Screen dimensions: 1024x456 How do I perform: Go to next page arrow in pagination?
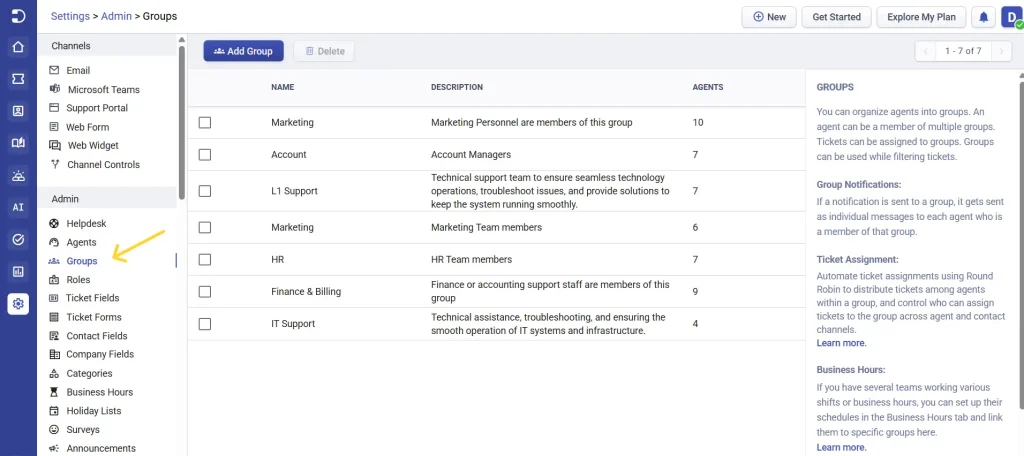coord(1001,51)
